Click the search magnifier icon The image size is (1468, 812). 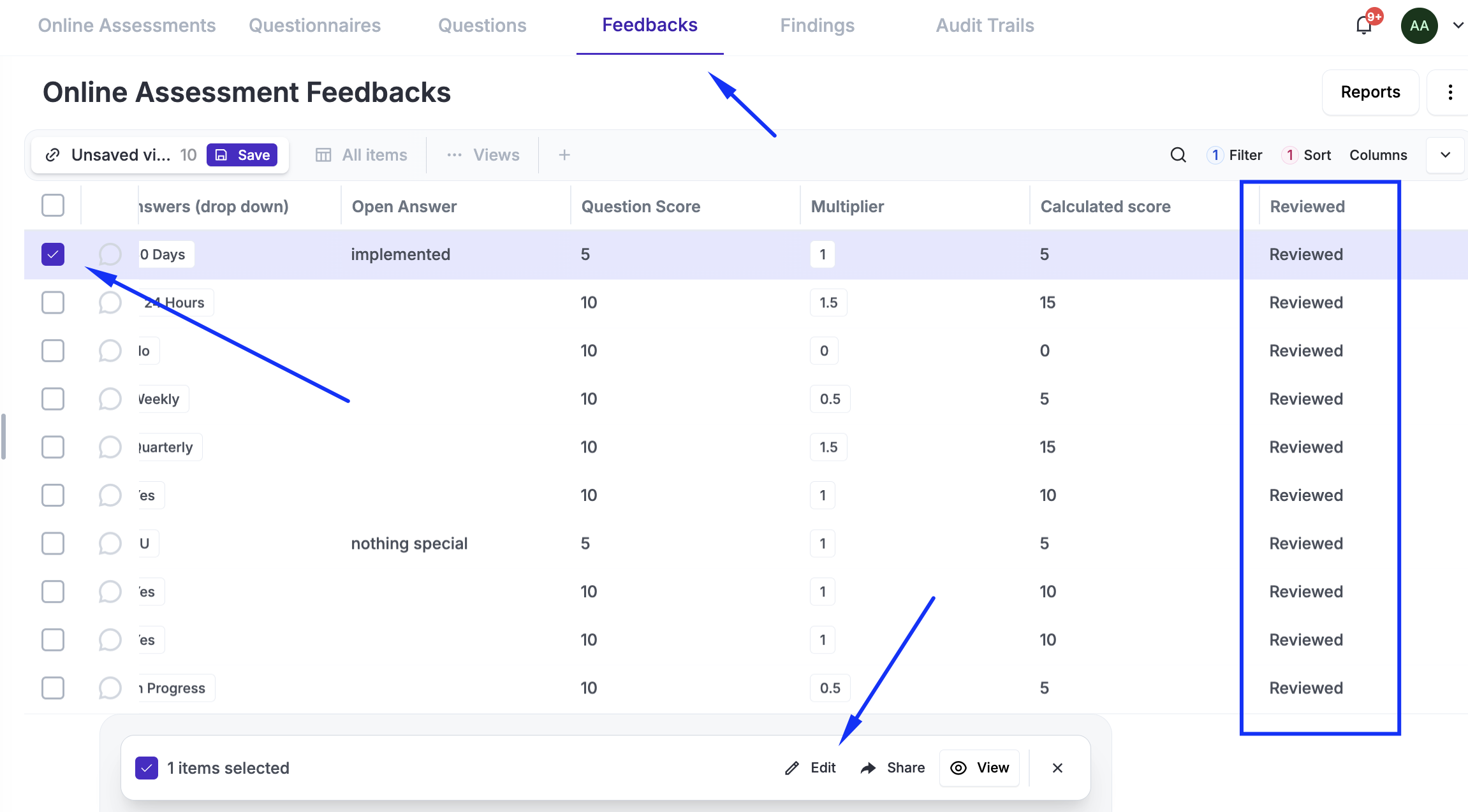tap(1178, 155)
